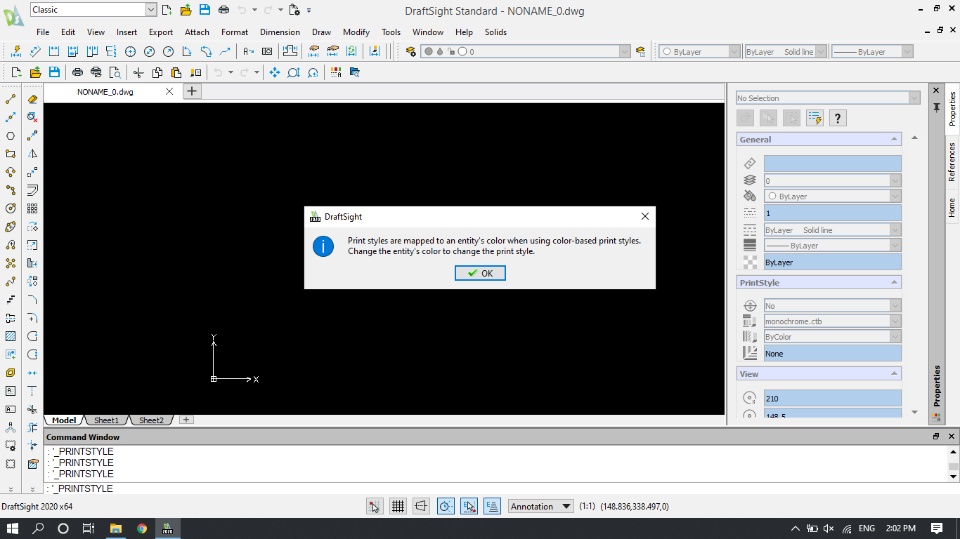Open the Dimension menu
This screenshot has width=960, height=539.
pyautogui.click(x=280, y=32)
